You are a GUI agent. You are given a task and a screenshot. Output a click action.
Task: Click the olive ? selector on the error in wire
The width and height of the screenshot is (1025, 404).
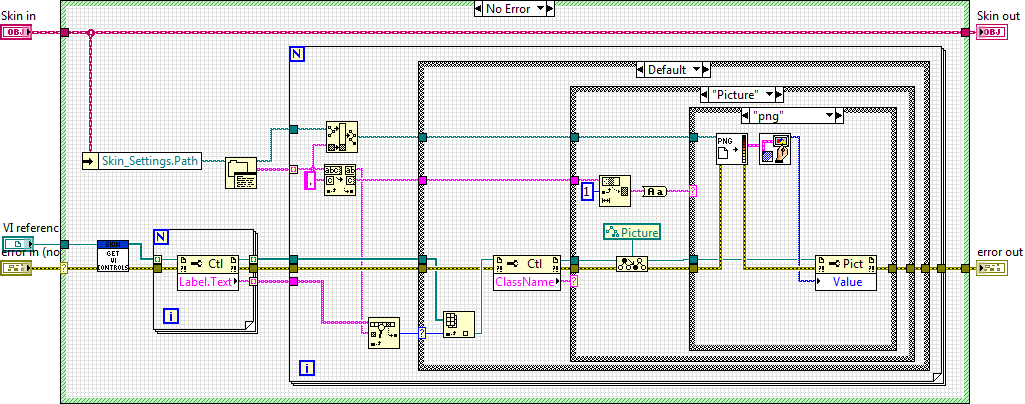64,267
